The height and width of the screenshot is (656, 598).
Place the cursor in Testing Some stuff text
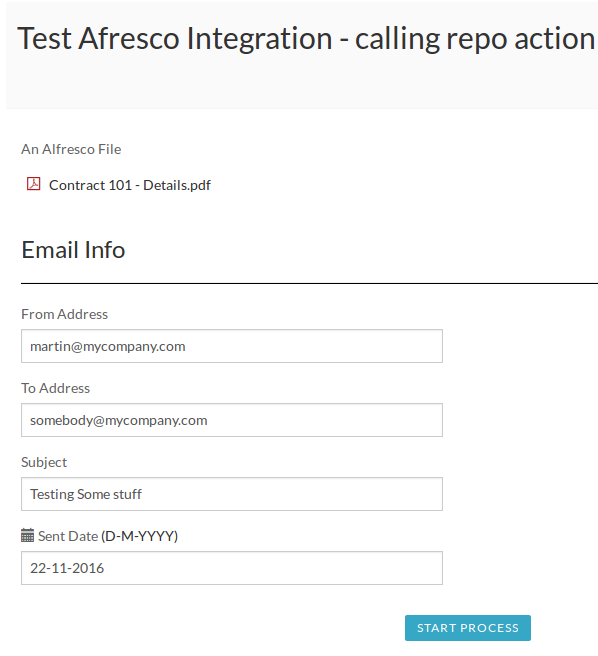86,494
